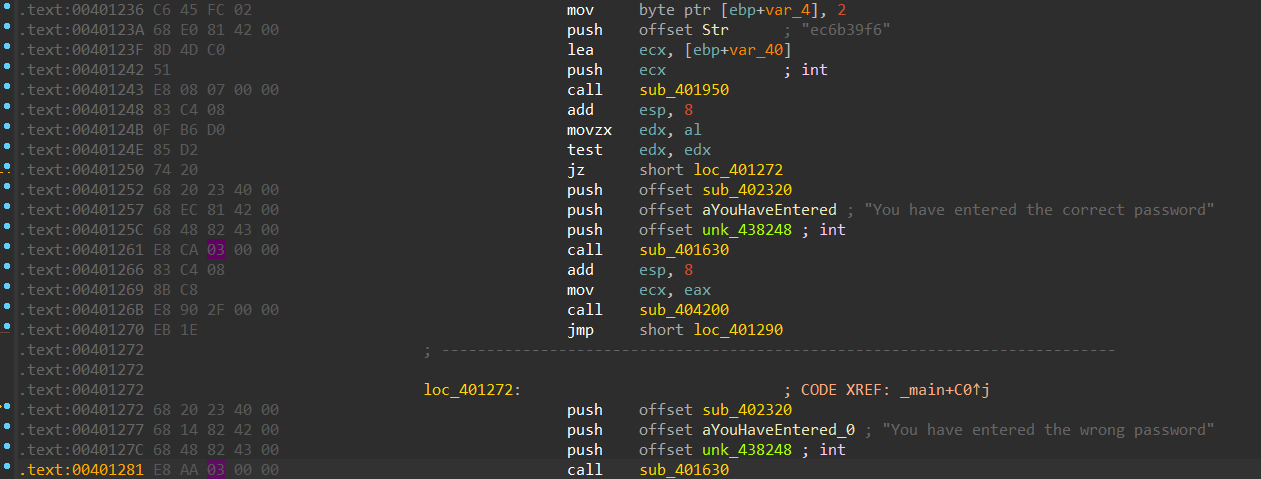This screenshot has width=1261, height=479.
Task: Click the address .text:00401242
Action: (x=83, y=70)
